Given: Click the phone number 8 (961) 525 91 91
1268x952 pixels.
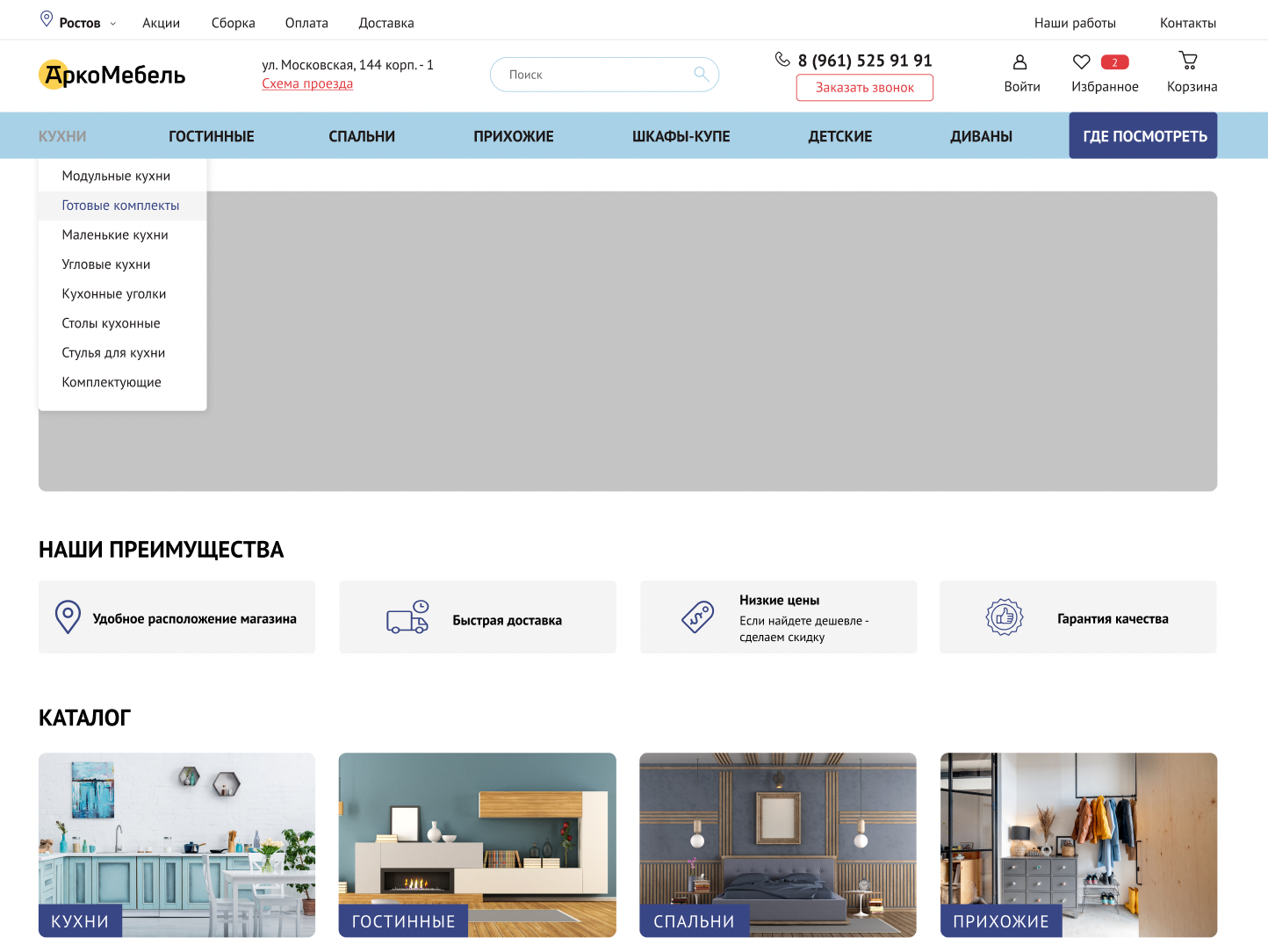Looking at the screenshot, I should (x=865, y=61).
